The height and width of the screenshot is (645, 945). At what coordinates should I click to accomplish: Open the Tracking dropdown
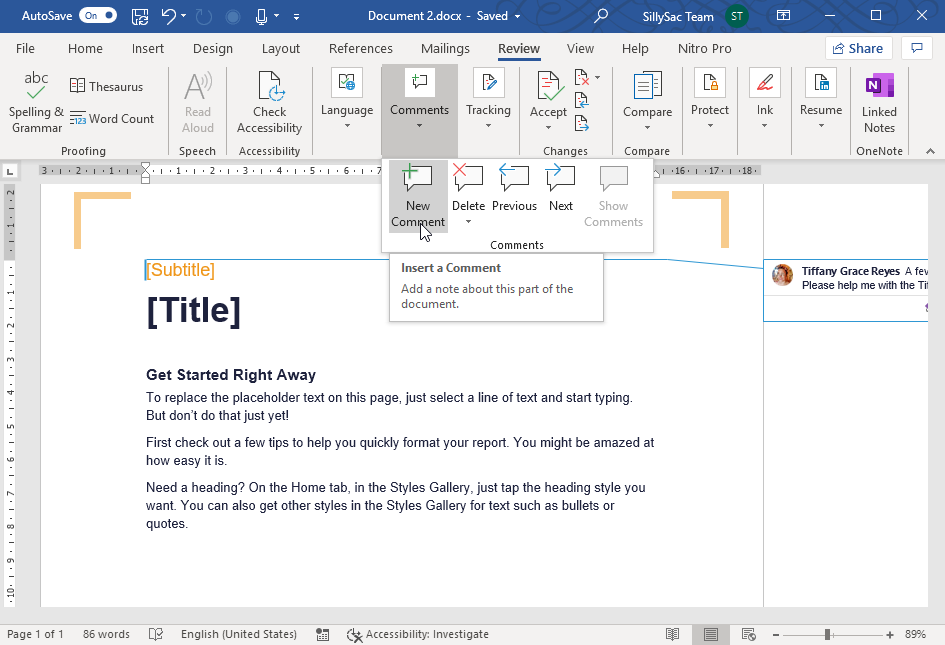pyautogui.click(x=488, y=101)
